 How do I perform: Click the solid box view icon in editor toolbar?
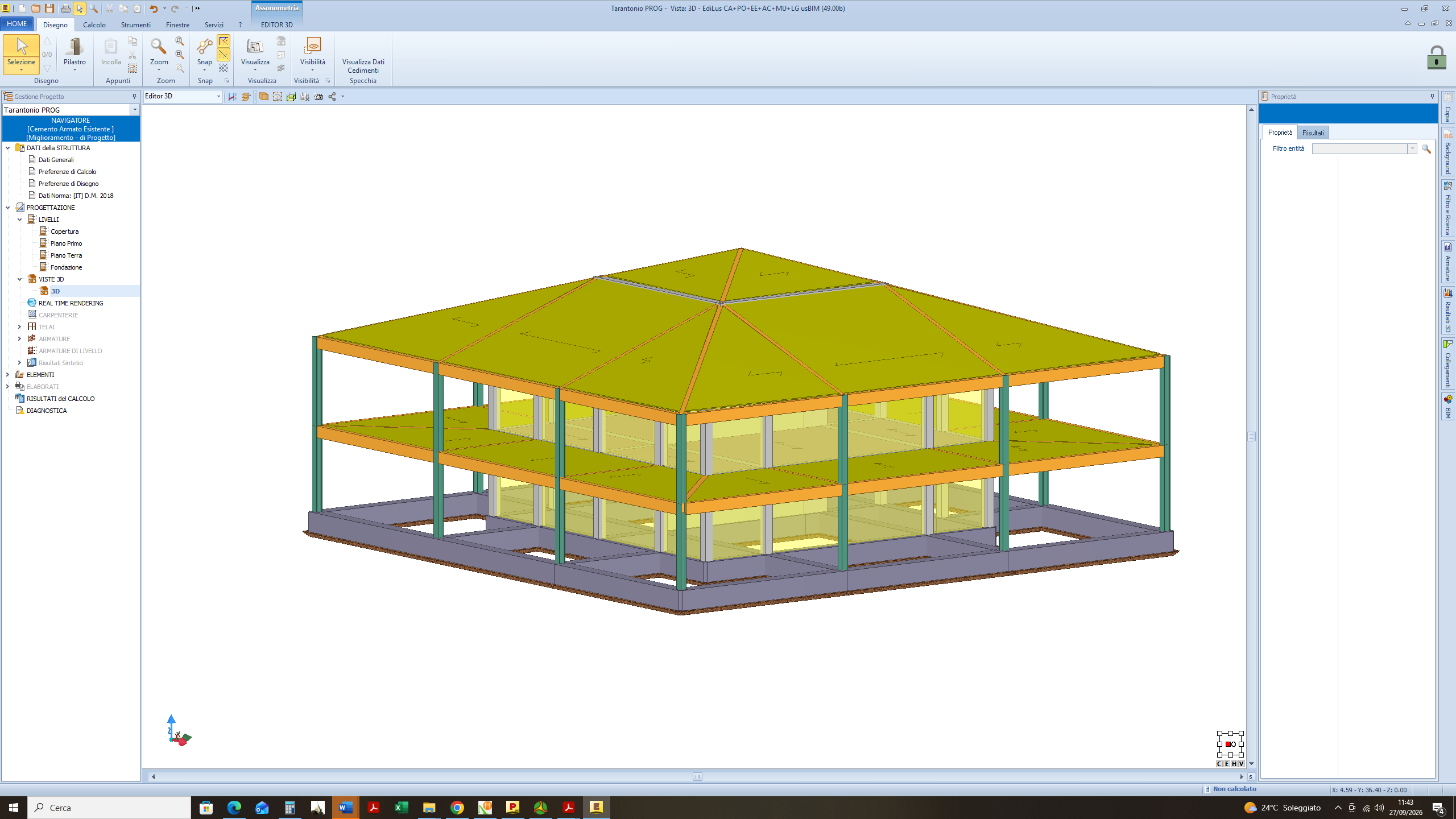tap(264, 97)
